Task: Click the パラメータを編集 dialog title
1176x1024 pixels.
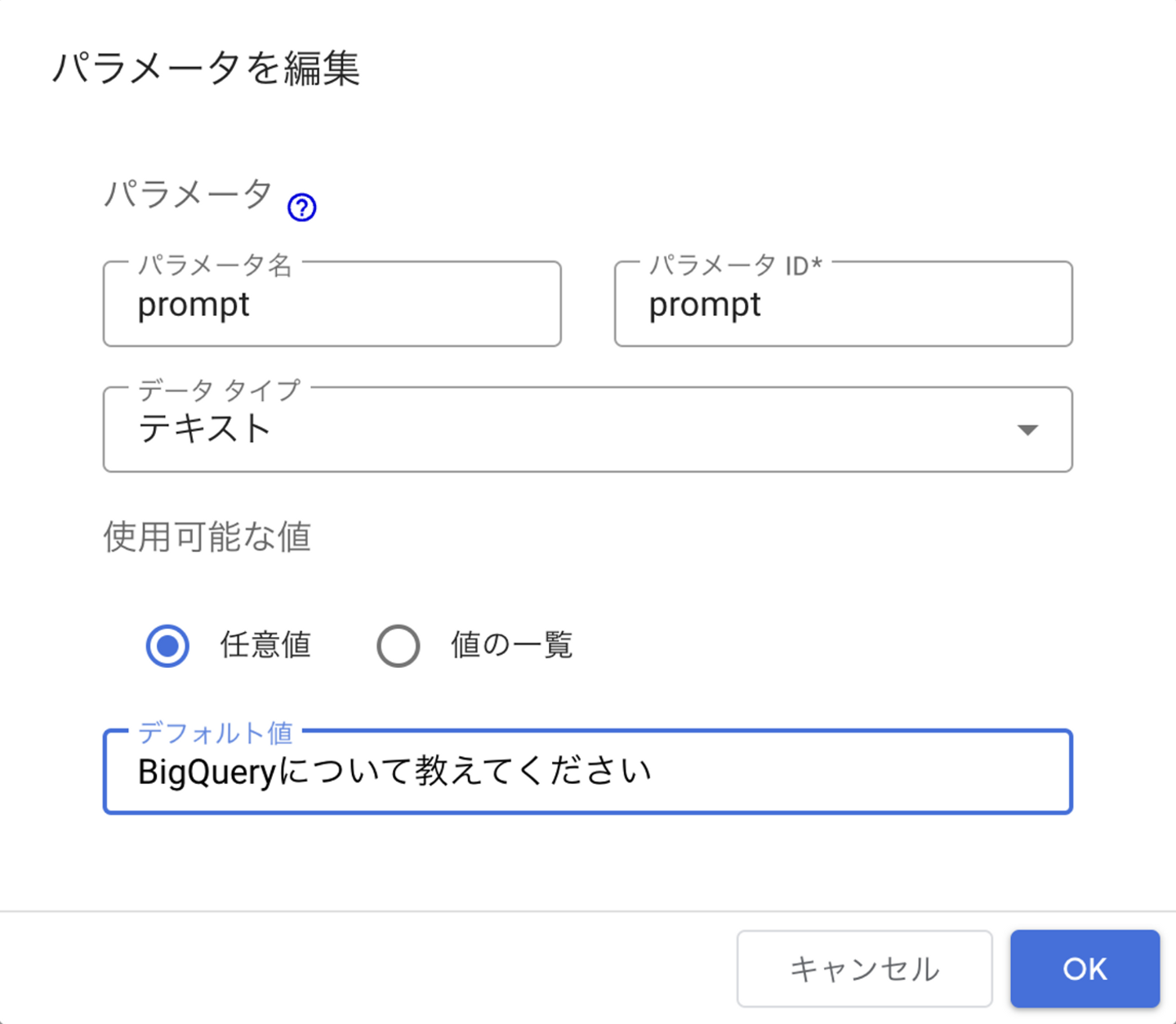Action: coord(206,68)
